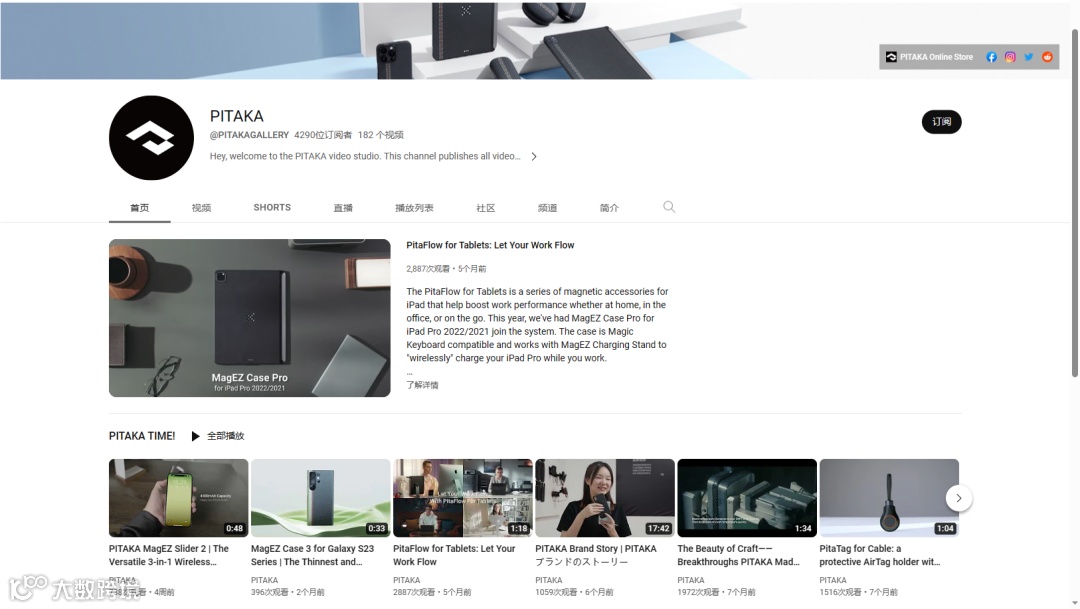Click the channel description text starting 'Hey, welcome'
This screenshot has height=609, width=1080.
[x=365, y=156]
